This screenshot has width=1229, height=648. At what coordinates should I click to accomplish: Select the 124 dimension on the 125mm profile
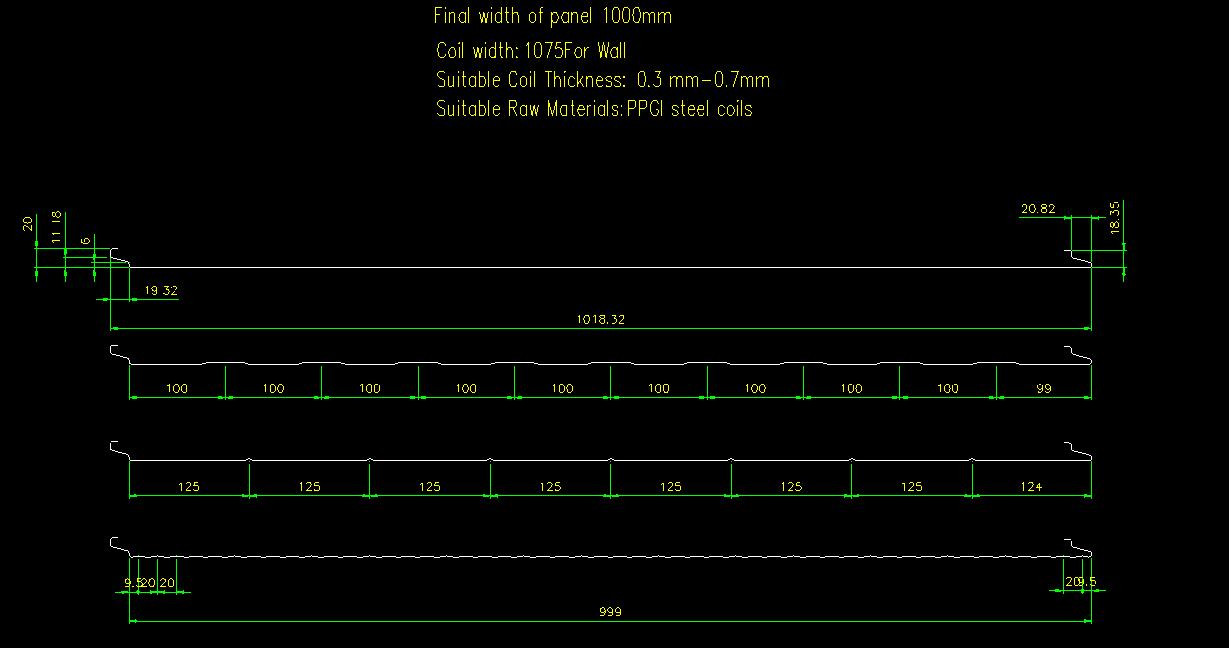[x=1031, y=487]
